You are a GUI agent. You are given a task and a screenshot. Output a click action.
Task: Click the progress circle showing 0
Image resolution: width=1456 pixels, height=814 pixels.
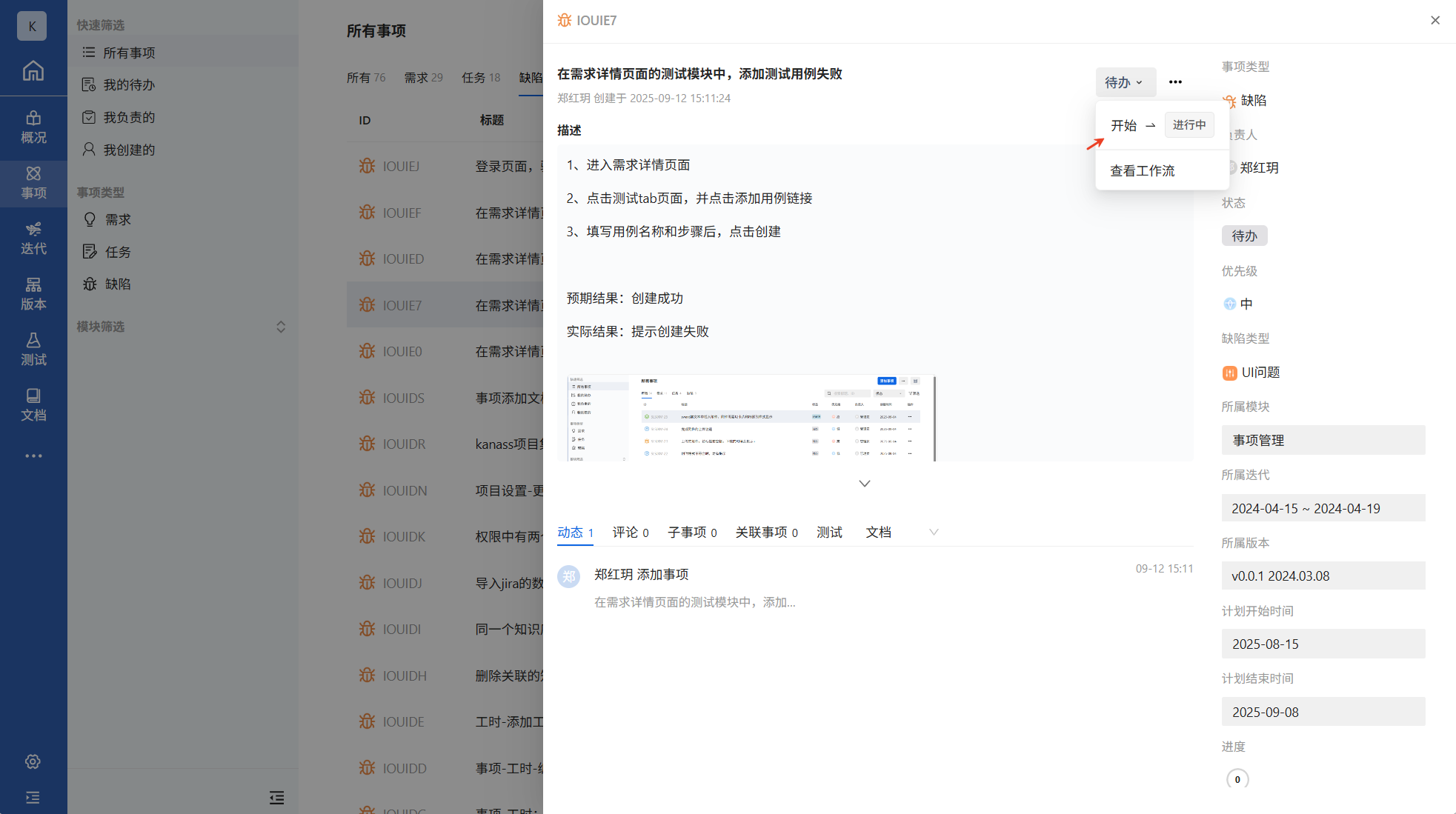coord(1237,779)
